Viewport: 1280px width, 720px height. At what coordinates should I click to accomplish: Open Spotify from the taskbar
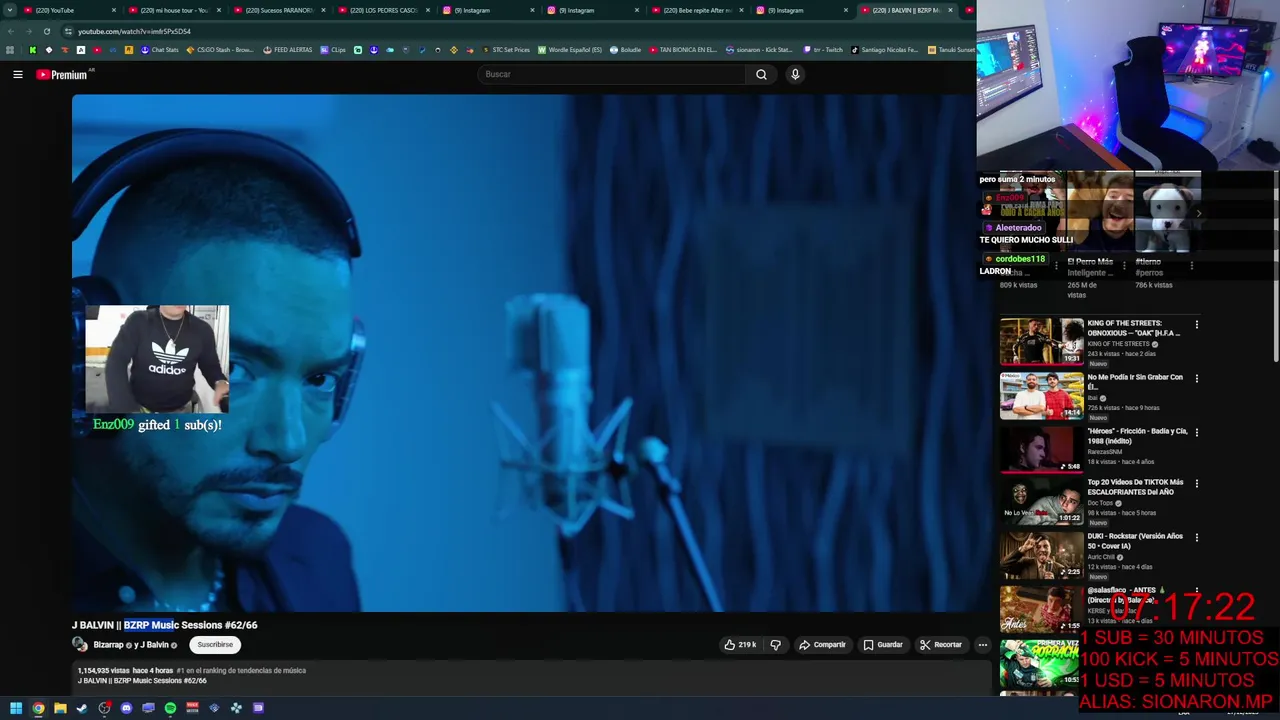click(170, 708)
